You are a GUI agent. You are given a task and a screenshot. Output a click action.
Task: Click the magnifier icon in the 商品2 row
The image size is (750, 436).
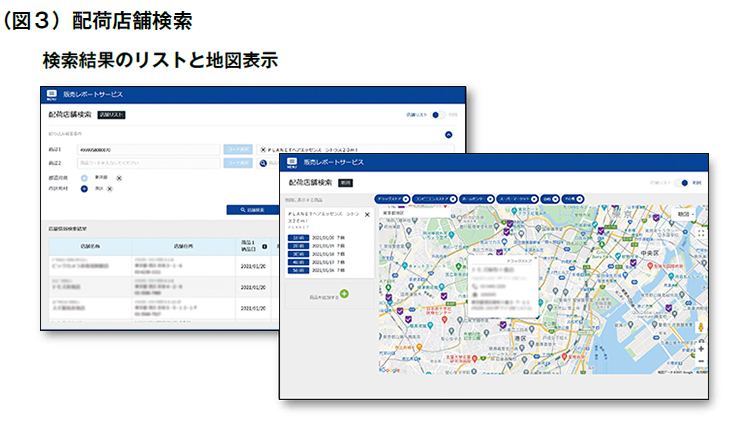point(263,164)
